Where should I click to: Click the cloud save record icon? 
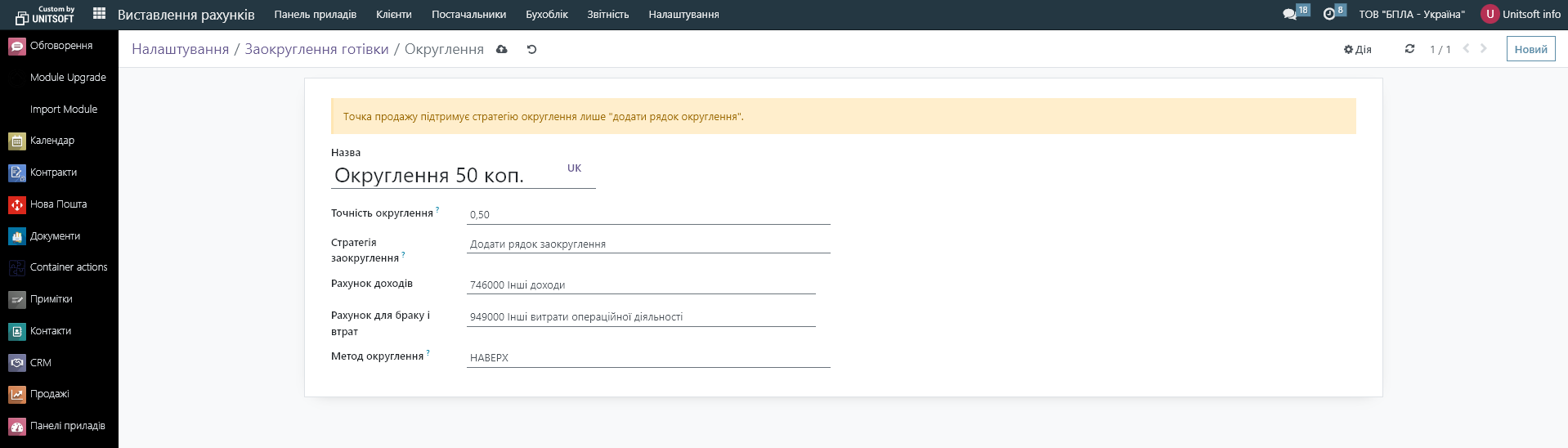pyautogui.click(x=502, y=50)
